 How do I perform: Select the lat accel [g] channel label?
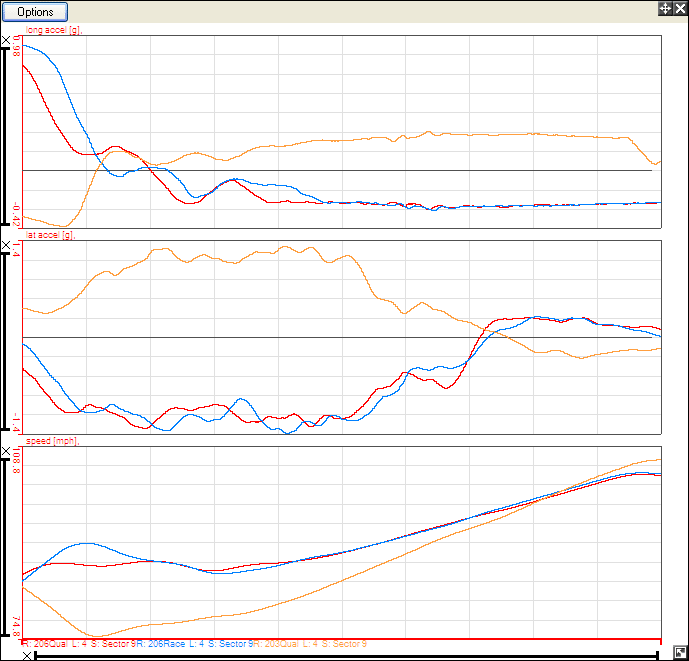(x=49, y=235)
